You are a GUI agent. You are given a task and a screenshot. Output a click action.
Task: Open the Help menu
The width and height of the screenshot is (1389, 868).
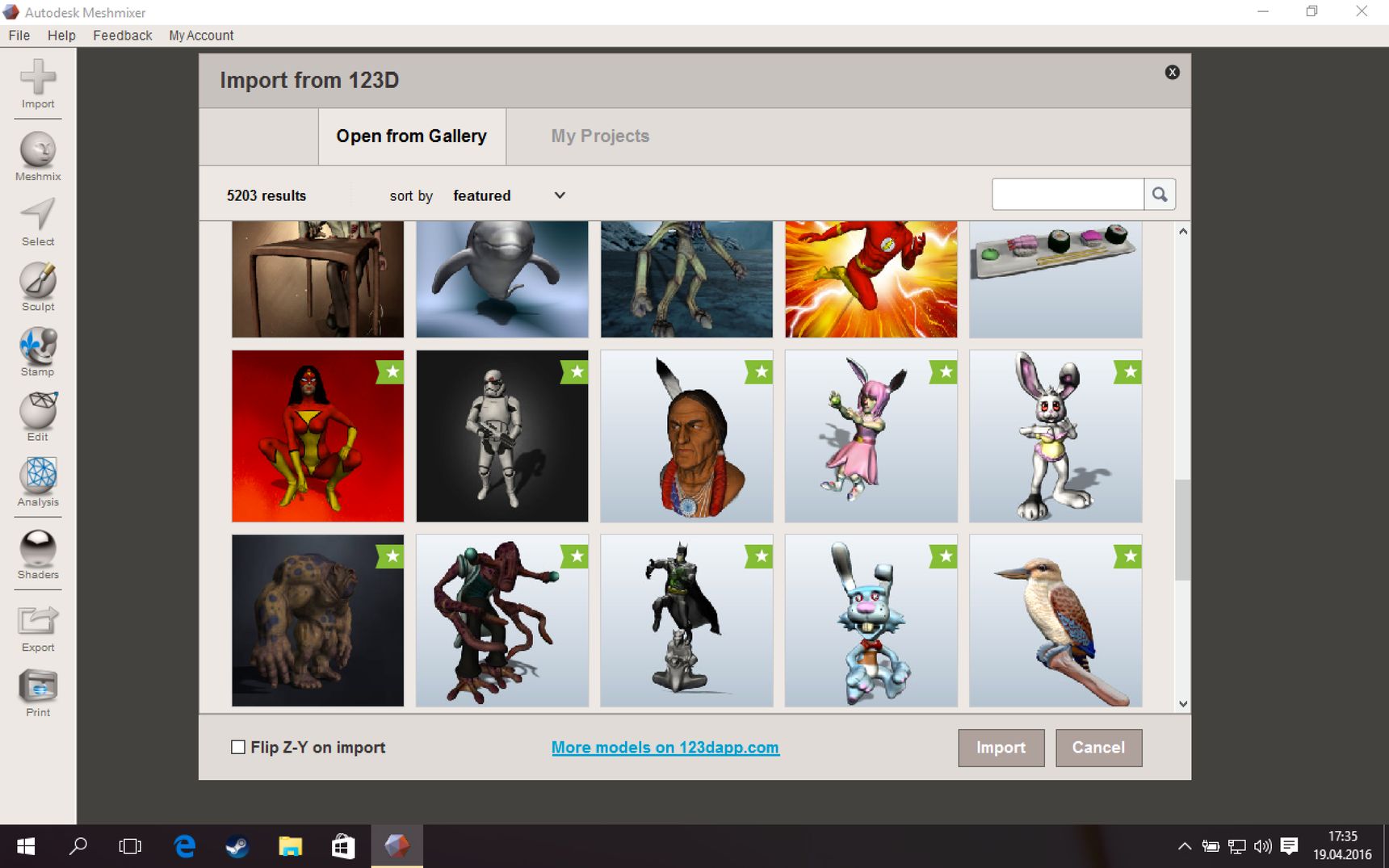pyautogui.click(x=61, y=36)
